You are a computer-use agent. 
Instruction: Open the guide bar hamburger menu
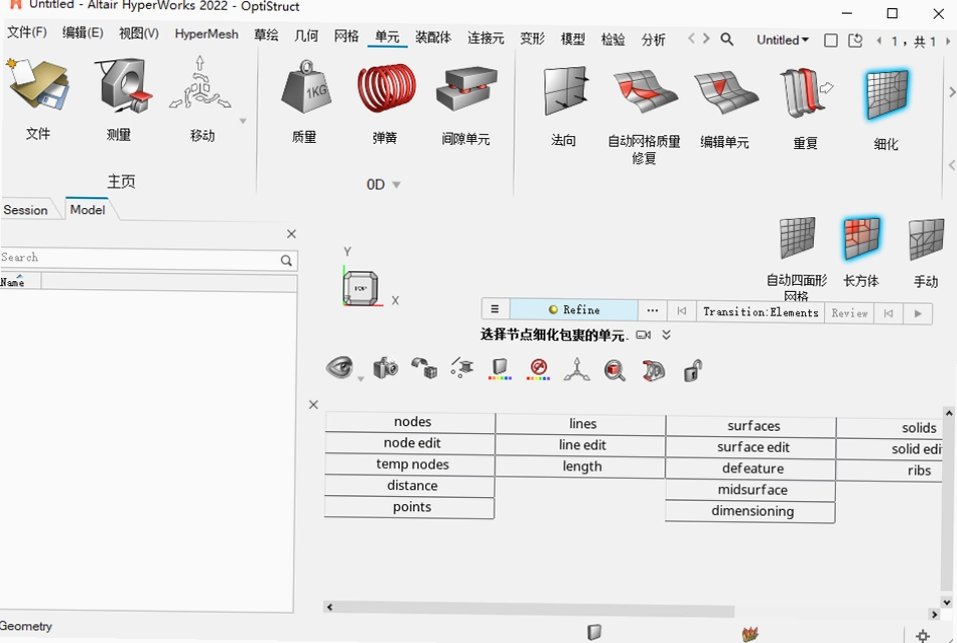(495, 309)
